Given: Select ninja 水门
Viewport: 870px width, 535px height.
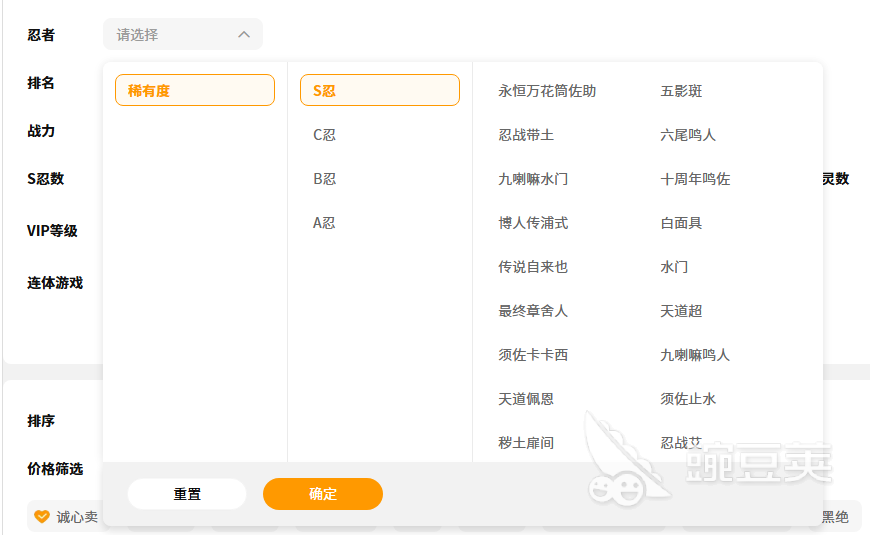Looking at the screenshot, I should (x=674, y=267).
